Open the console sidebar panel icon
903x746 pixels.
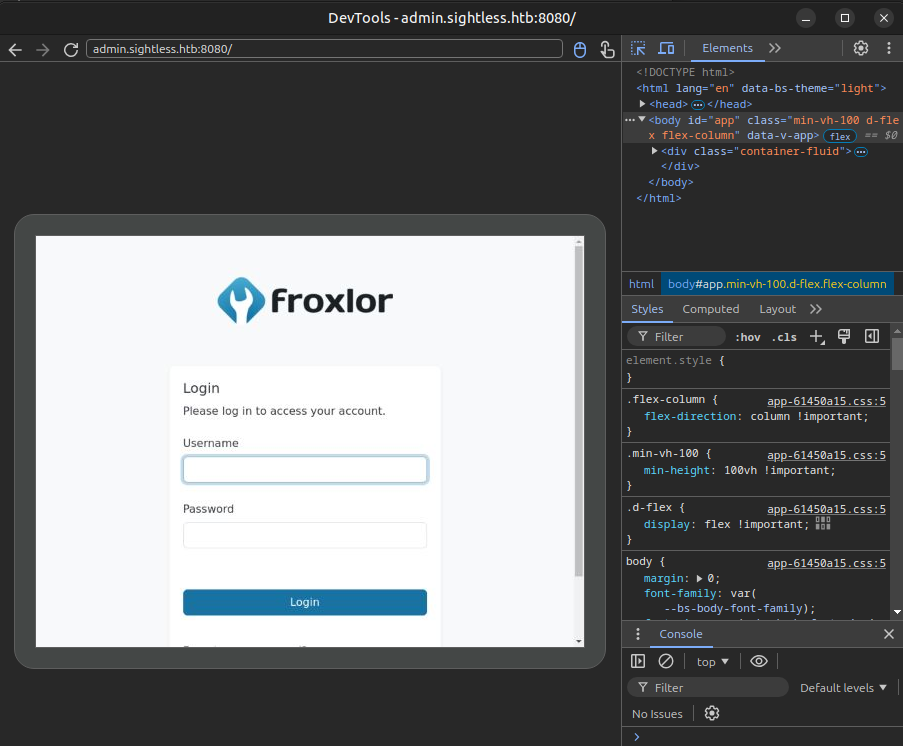tap(639, 661)
